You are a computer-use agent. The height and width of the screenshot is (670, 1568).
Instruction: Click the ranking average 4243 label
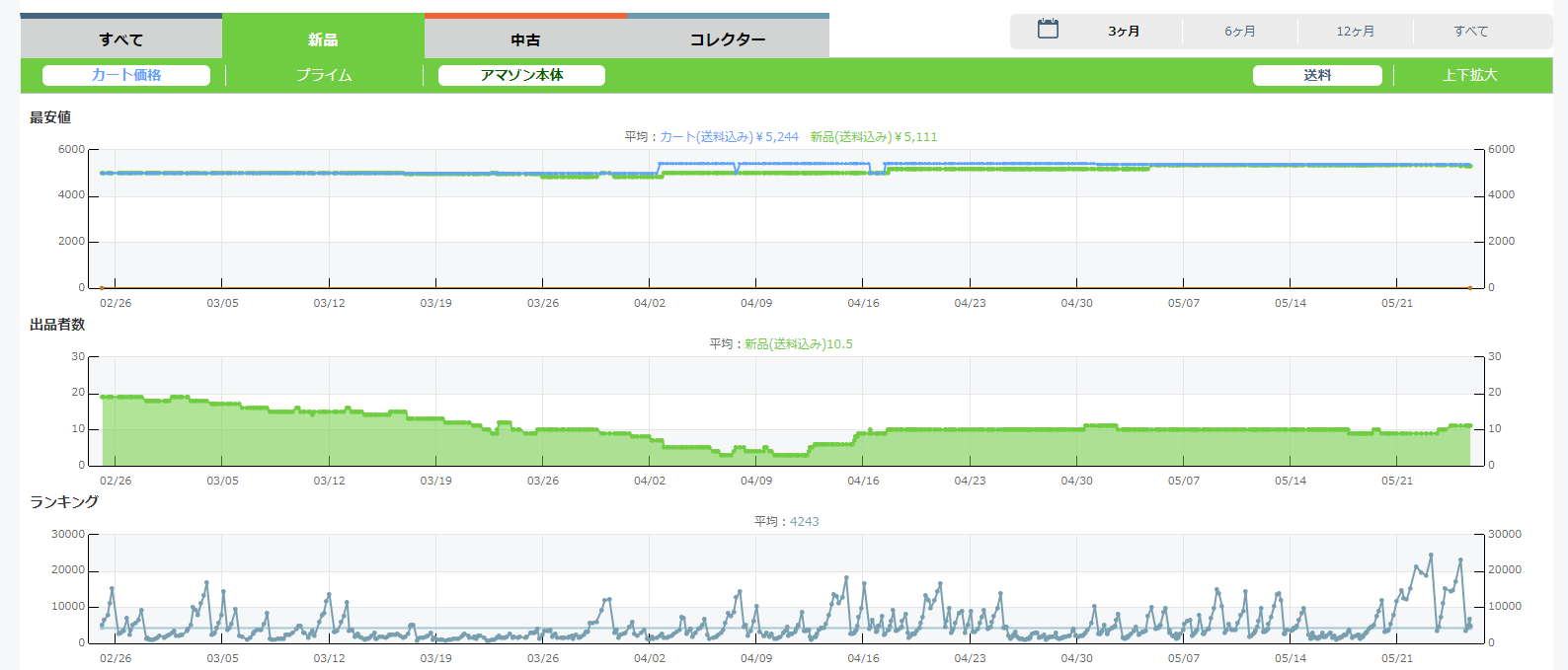point(804,522)
